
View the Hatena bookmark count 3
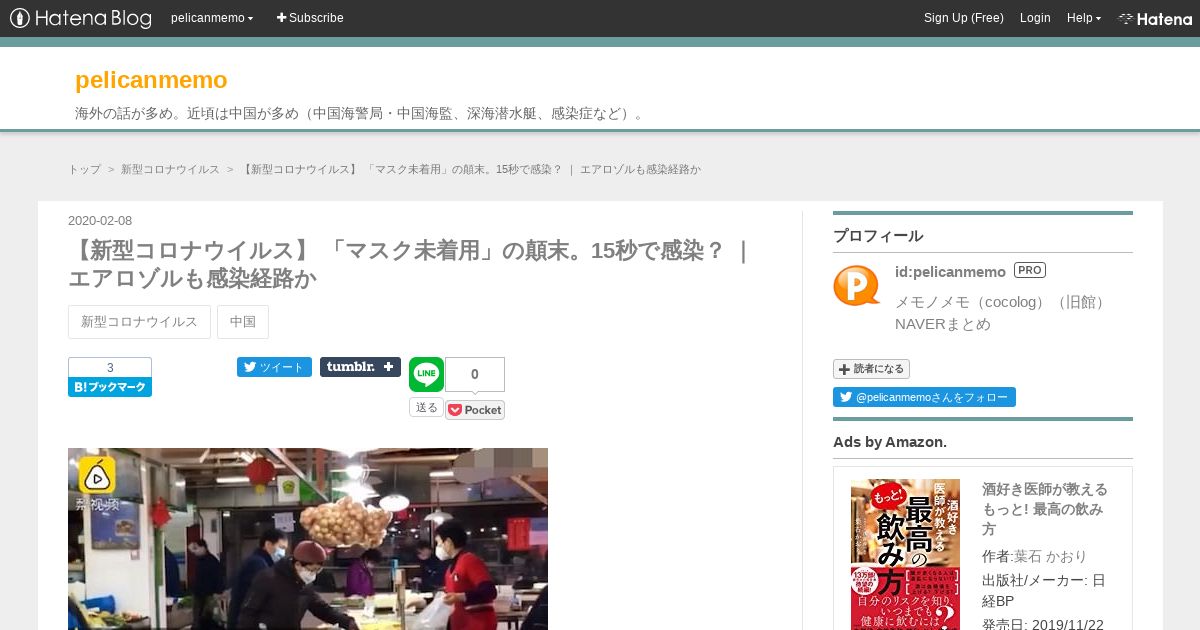[x=110, y=367]
